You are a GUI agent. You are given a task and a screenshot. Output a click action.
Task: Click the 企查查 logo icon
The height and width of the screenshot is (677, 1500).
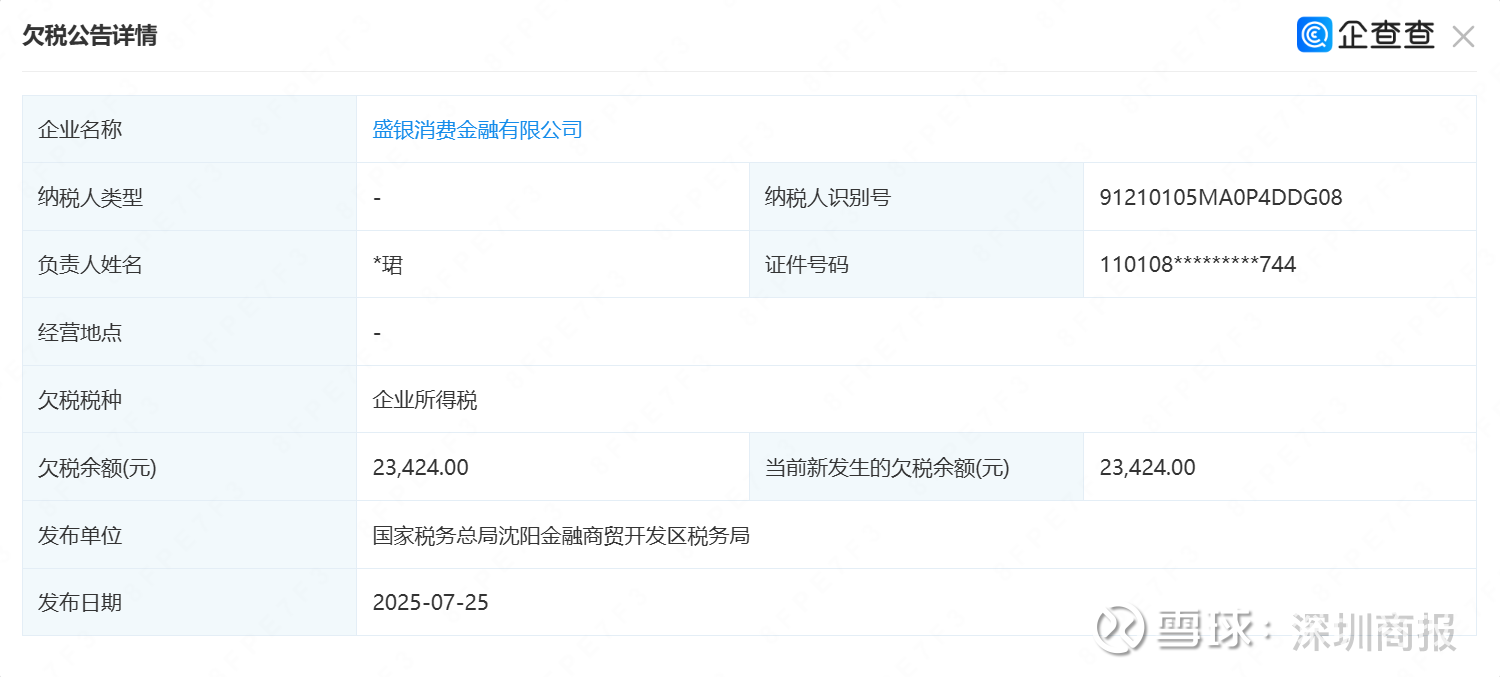[x=1314, y=35]
